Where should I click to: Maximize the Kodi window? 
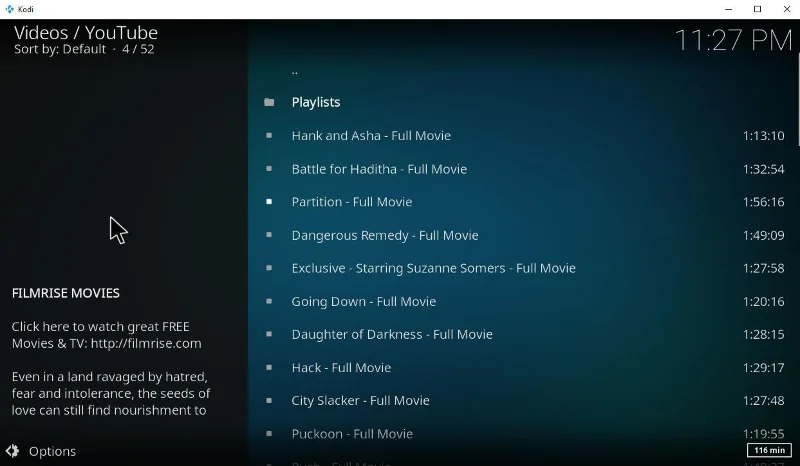point(758,9)
